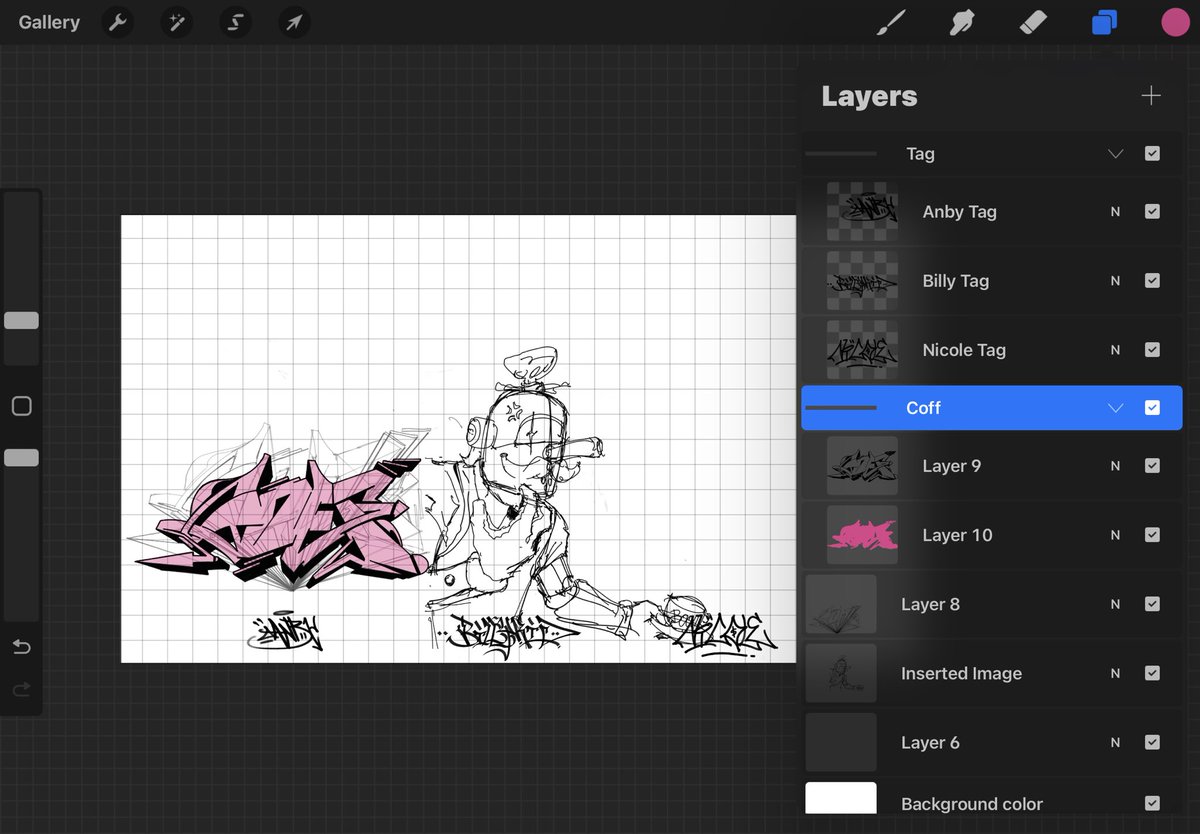The width and height of the screenshot is (1200, 834).
Task: Click the Billy Tag layer name
Action: (x=955, y=281)
